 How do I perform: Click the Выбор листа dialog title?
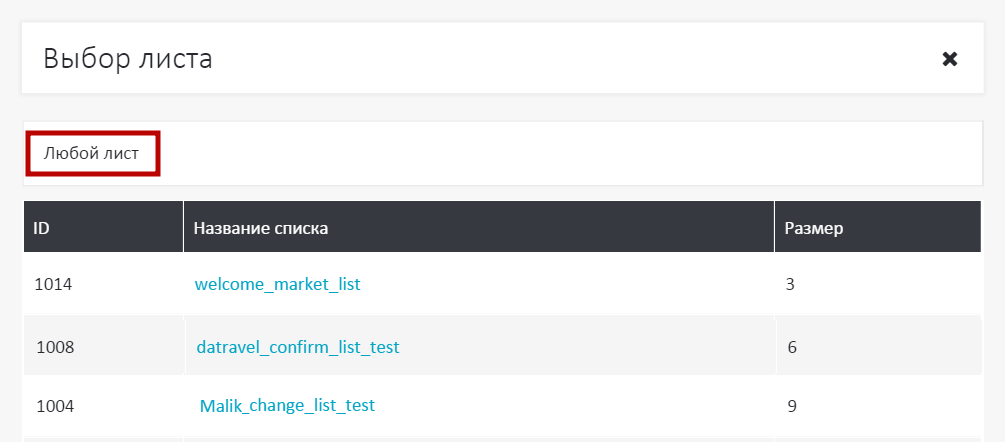click(x=128, y=59)
